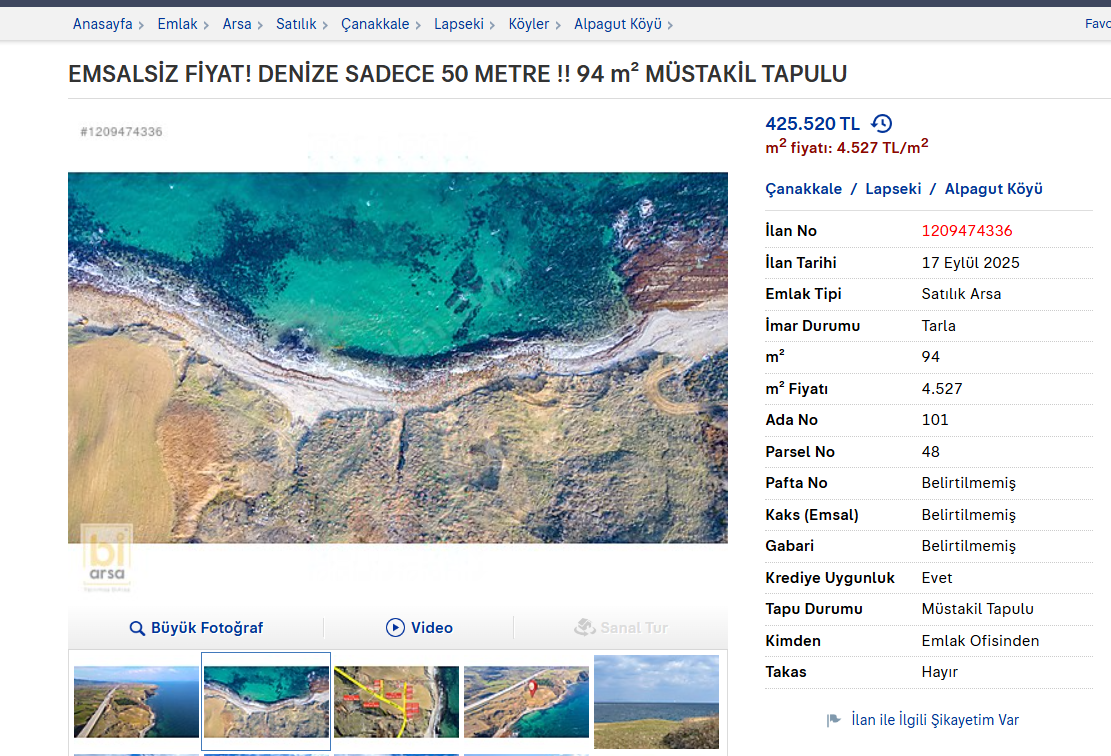
Task: Open the price history clock icon
Action: coord(881,123)
